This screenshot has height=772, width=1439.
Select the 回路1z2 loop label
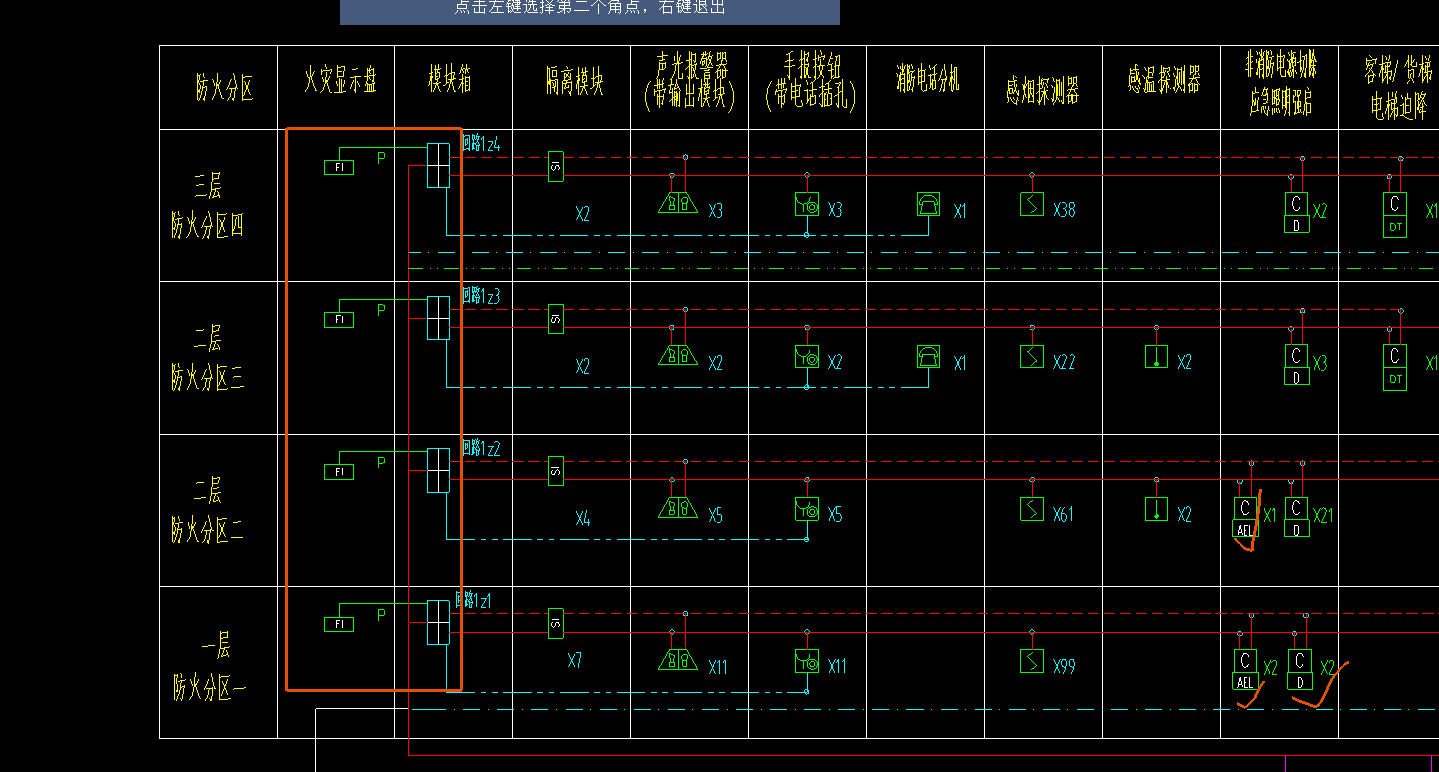click(x=481, y=449)
